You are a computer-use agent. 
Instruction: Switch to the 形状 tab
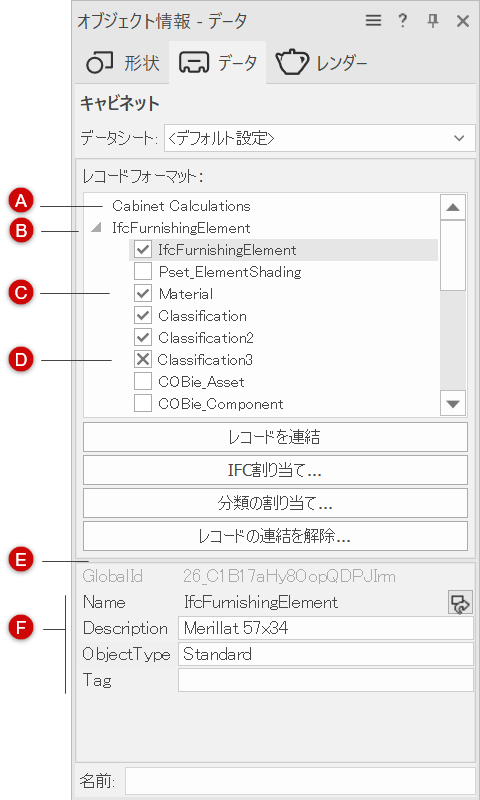pos(122,63)
